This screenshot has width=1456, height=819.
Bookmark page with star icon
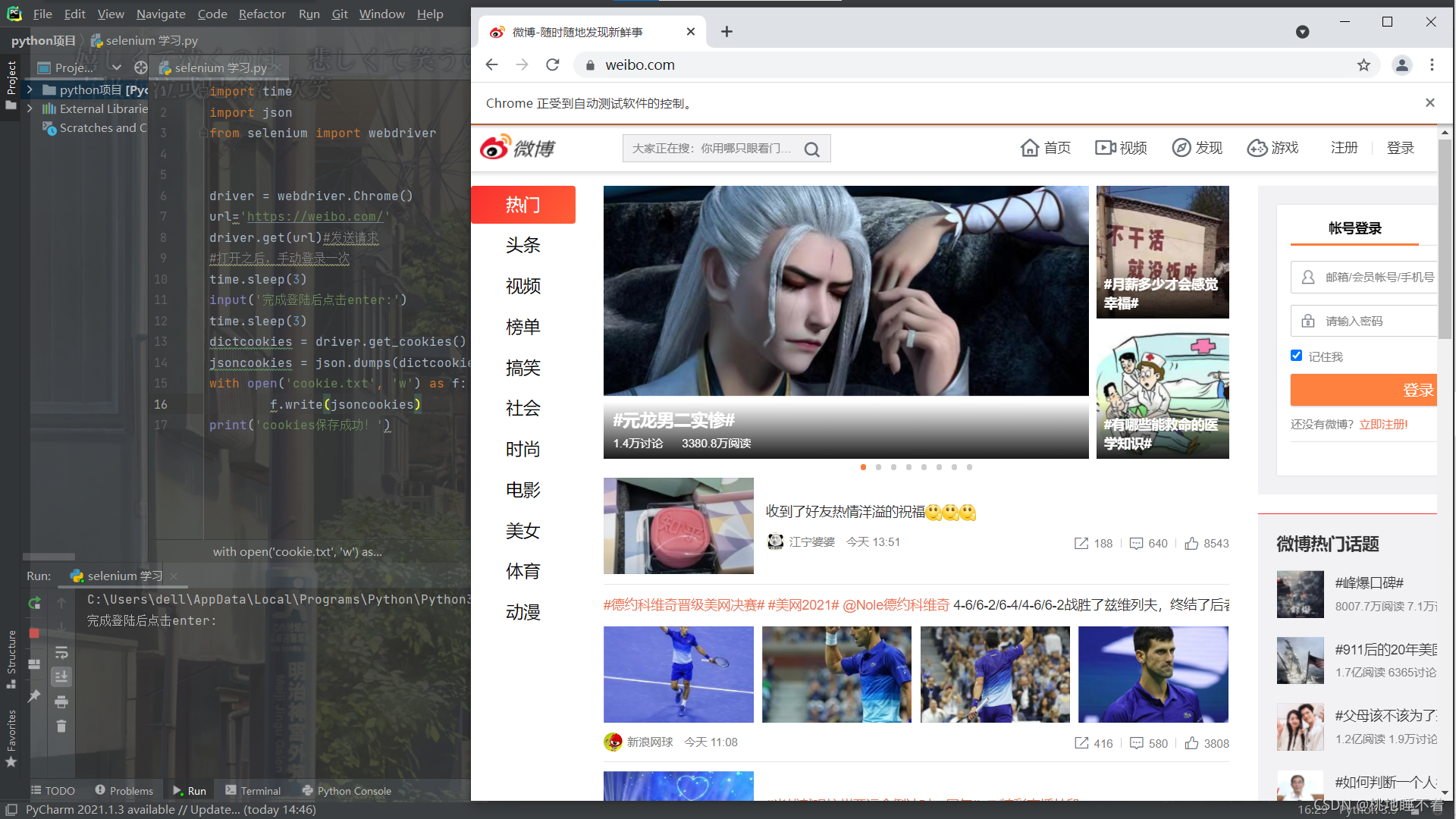tap(1363, 65)
